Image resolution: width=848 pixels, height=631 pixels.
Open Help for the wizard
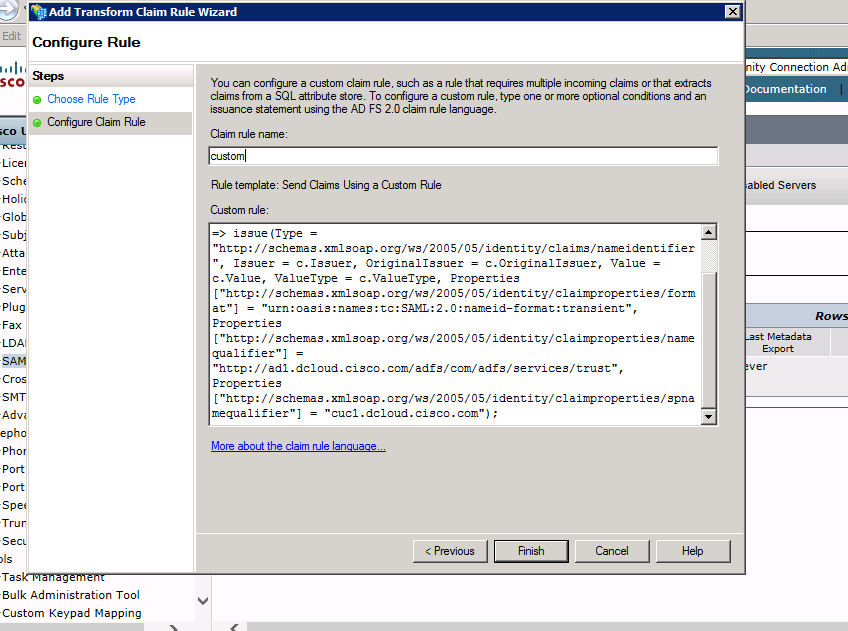[x=693, y=551]
